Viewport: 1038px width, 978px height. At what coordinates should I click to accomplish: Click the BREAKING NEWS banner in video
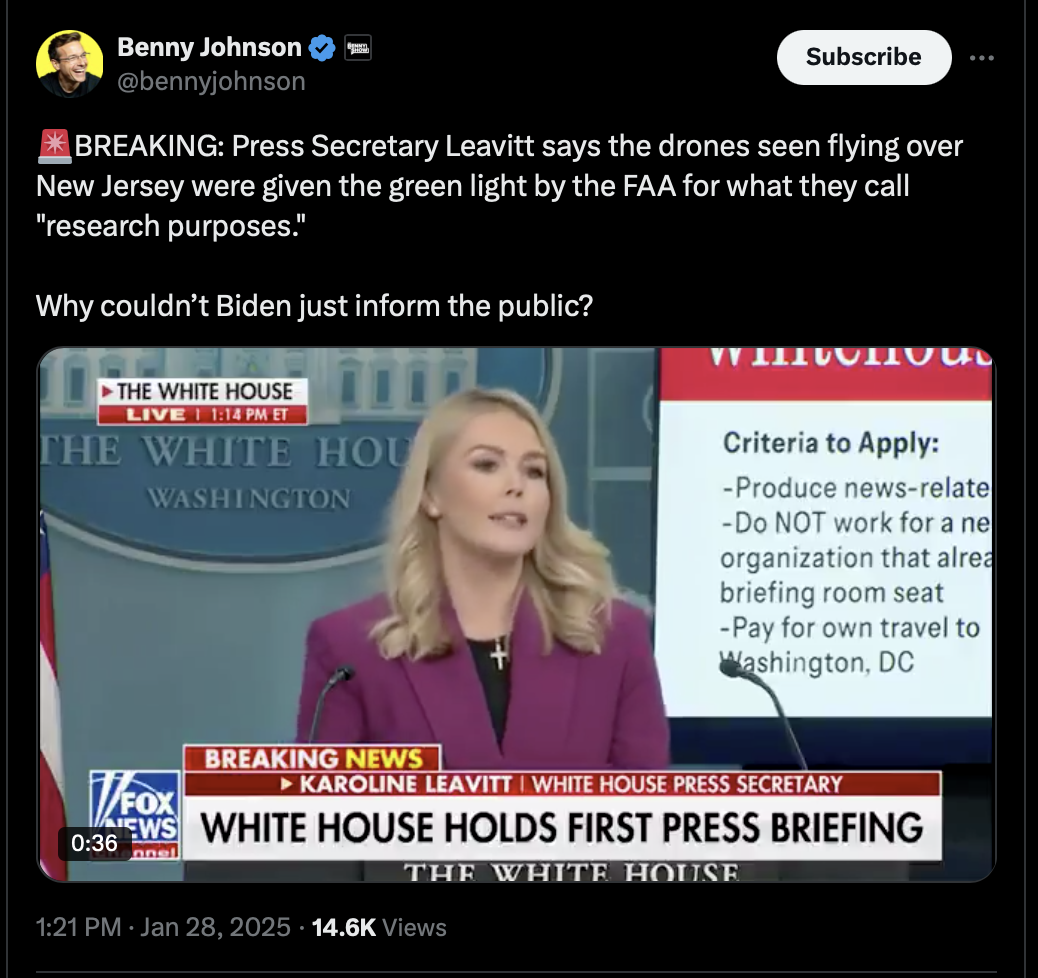[312, 758]
